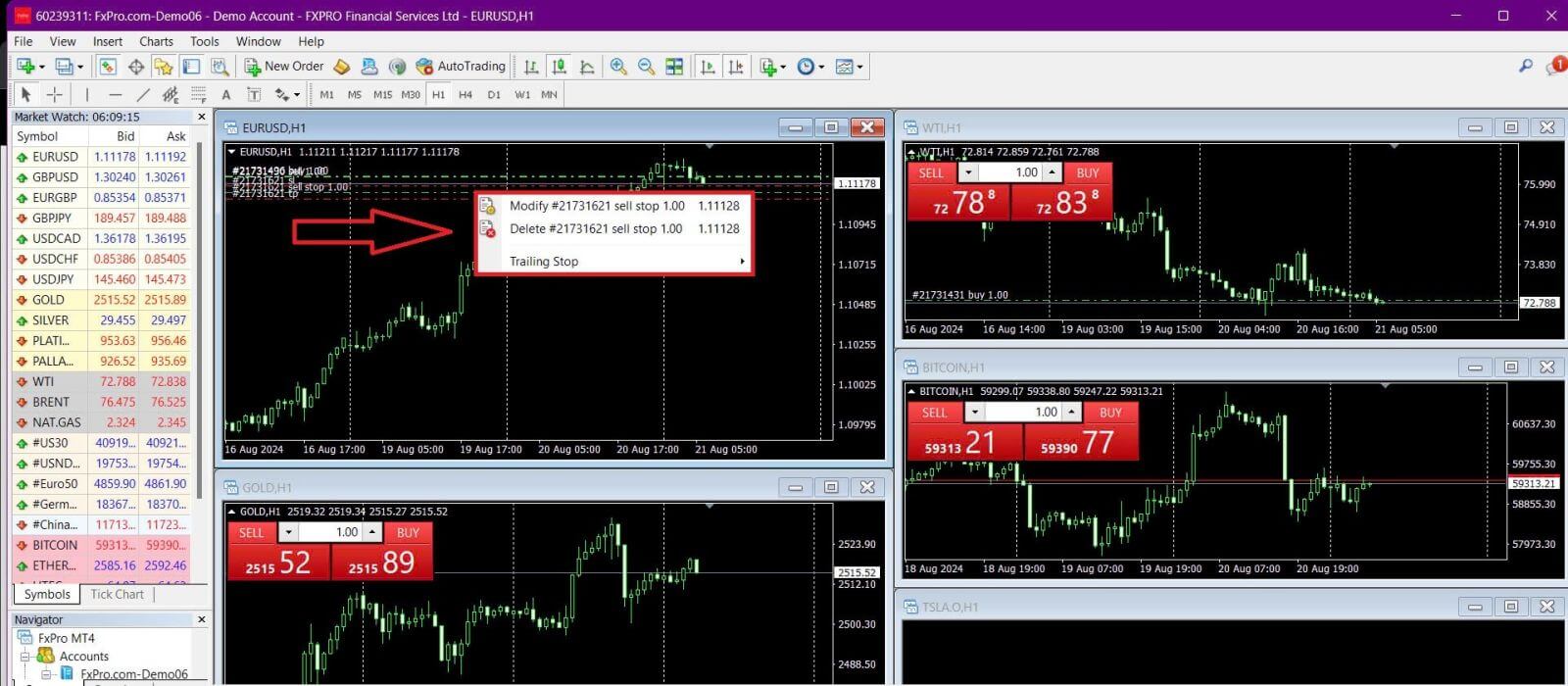Click the zoom out magnifier icon
The width and height of the screenshot is (1568, 686).
click(x=646, y=67)
